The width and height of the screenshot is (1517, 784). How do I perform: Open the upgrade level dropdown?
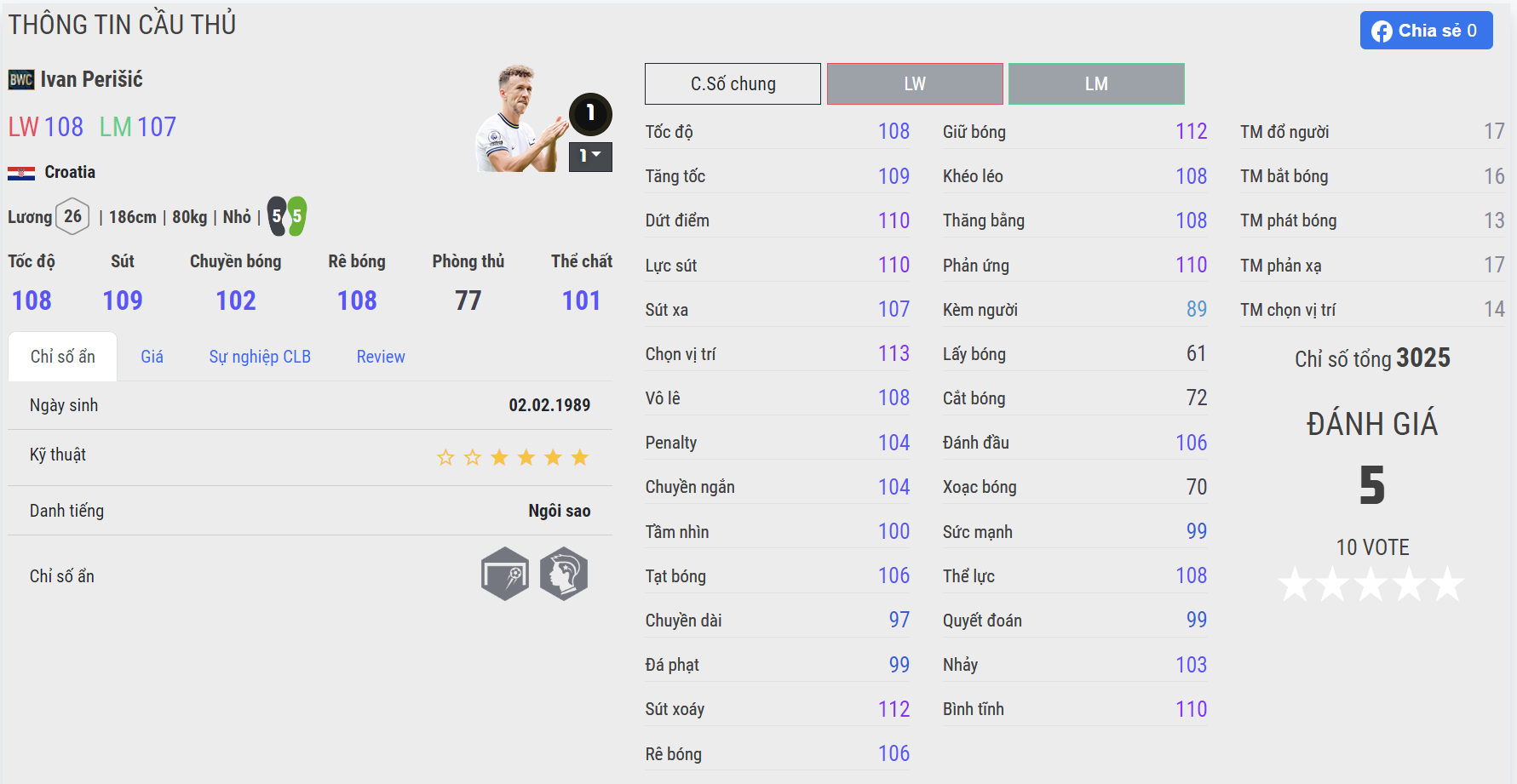pos(590,156)
